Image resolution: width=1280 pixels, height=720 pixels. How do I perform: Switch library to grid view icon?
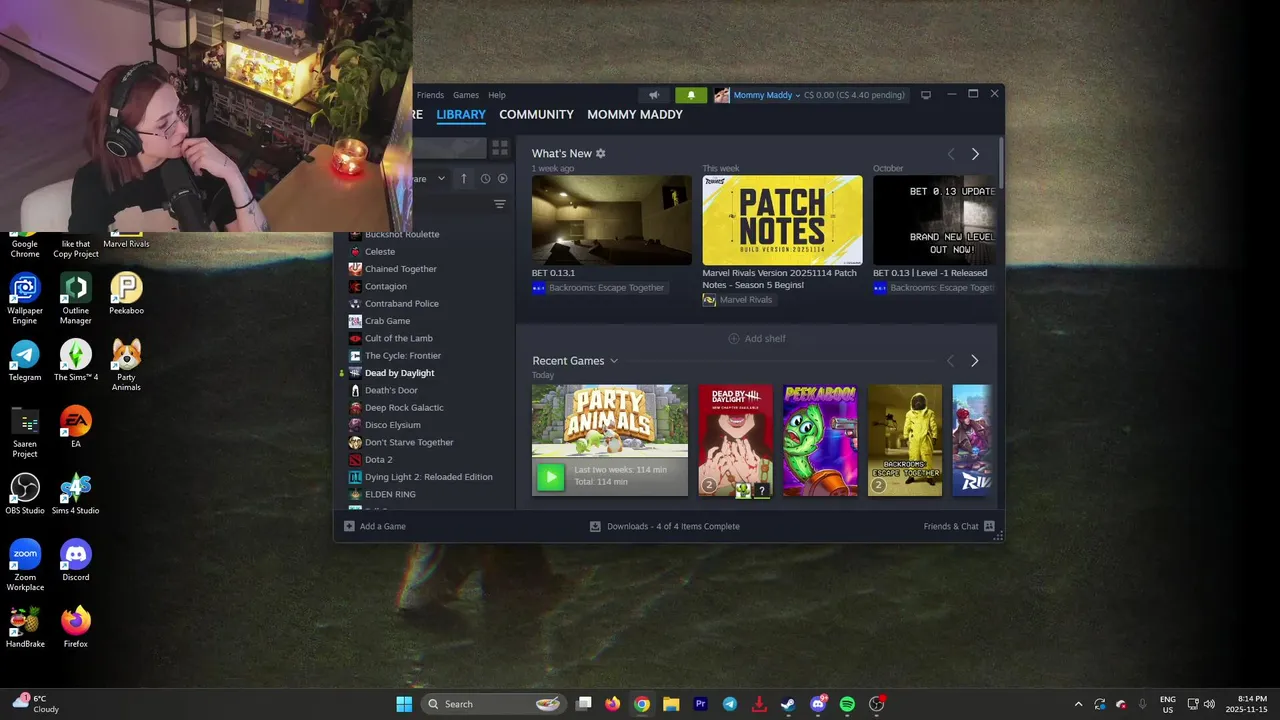click(500, 148)
